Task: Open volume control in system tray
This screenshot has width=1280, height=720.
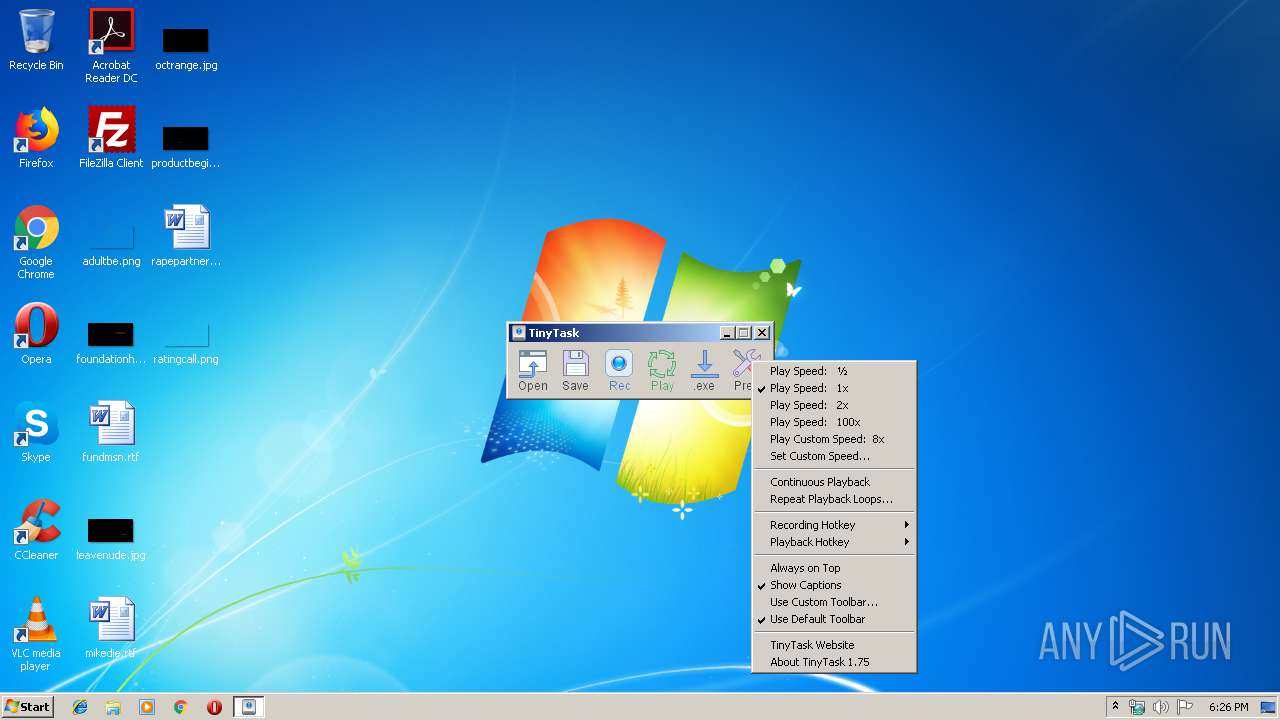Action: point(1160,707)
